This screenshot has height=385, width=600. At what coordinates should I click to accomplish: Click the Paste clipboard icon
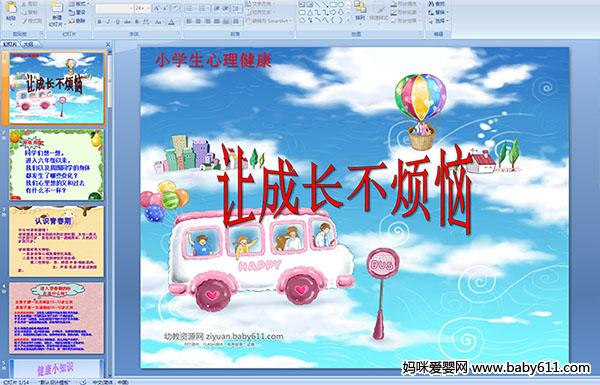(11, 11)
